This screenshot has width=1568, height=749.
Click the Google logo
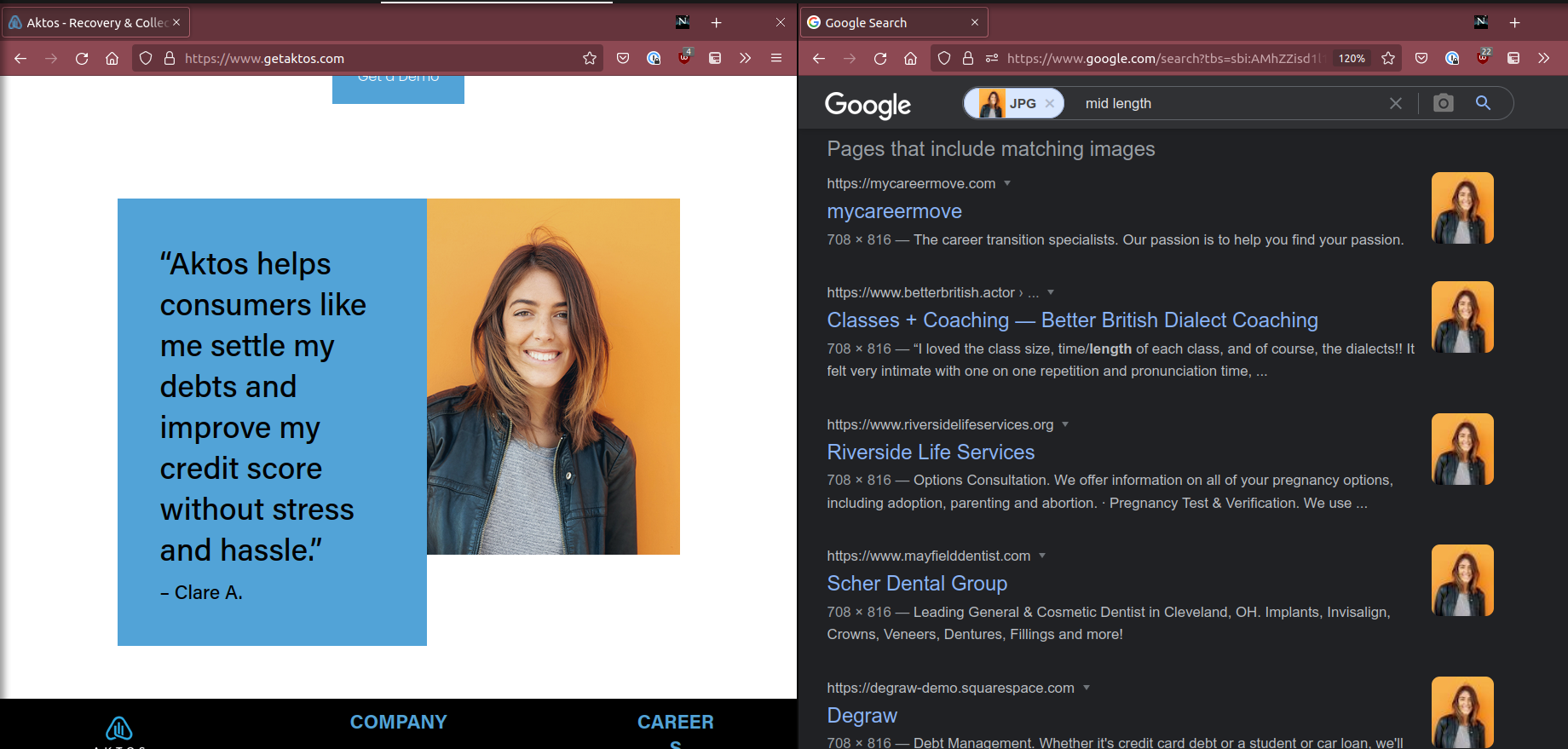click(868, 105)
